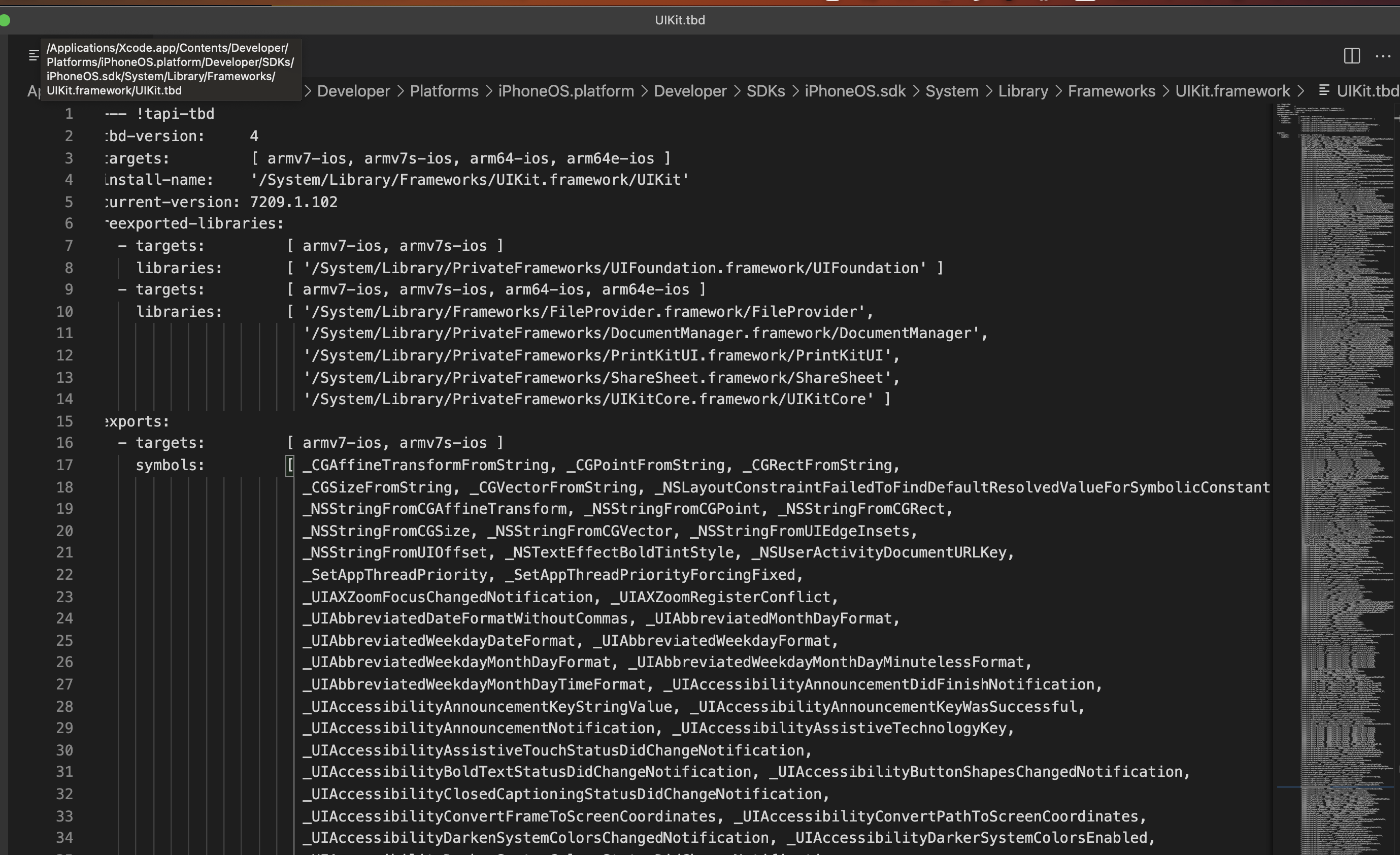Click the file icon beside UIKit.tbd breadcrumb
This screenshot has width=1400, height=855.
click(1323, 90)
